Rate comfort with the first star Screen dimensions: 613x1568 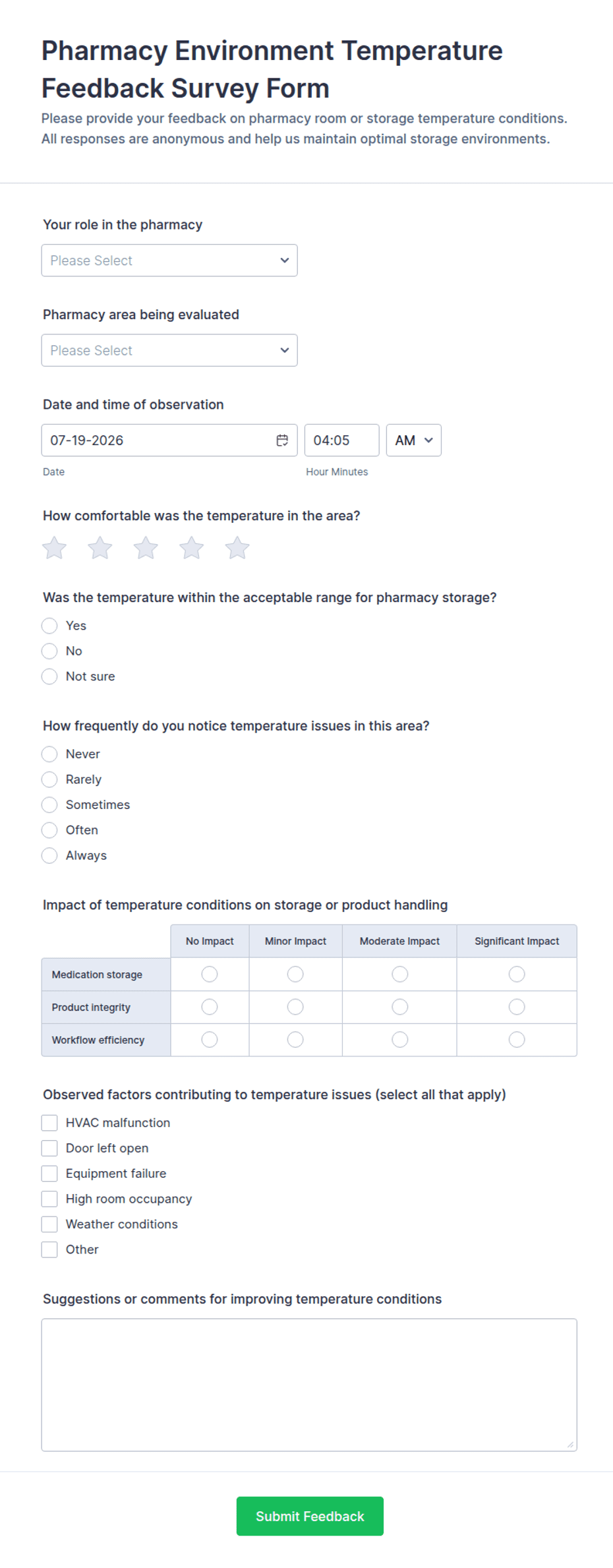[x=55, y=548]
